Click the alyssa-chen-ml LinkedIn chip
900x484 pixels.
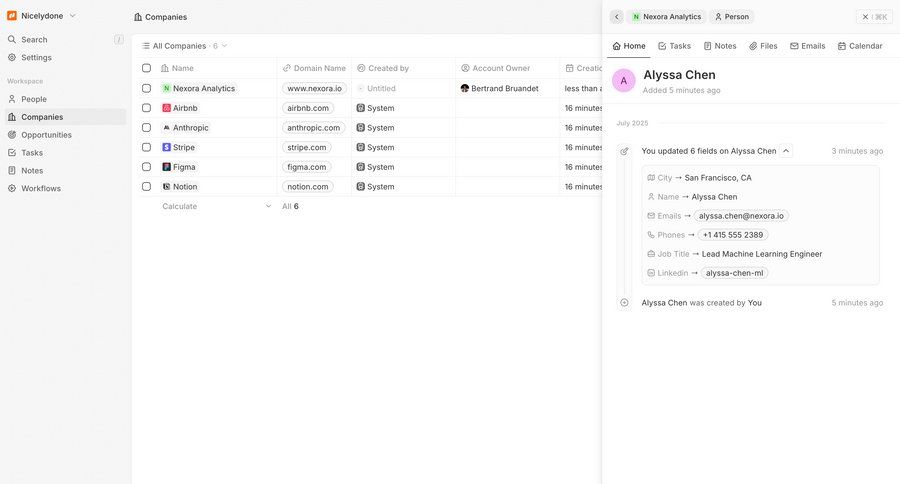734,273
